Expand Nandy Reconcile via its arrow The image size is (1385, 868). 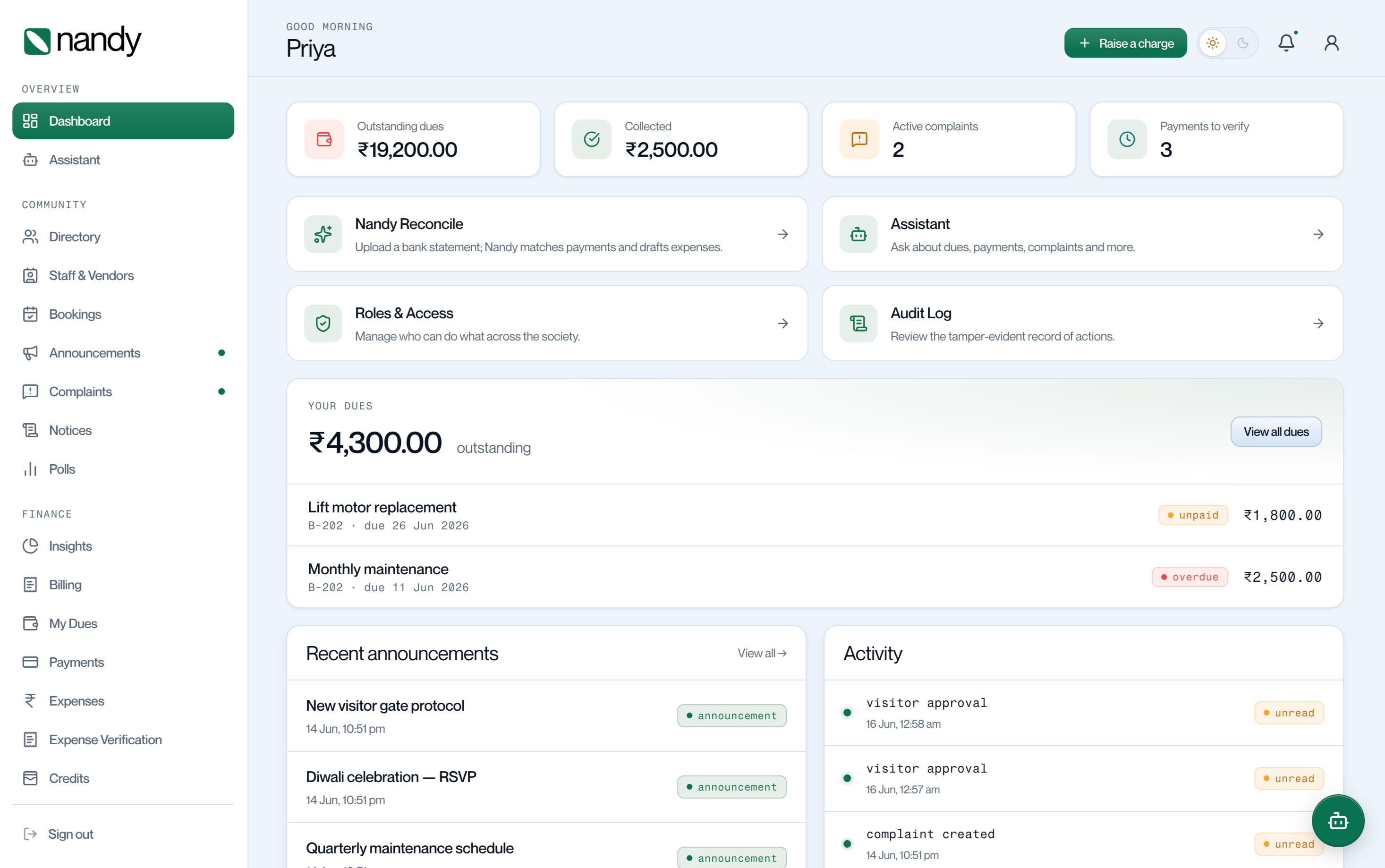click(783, 234)
